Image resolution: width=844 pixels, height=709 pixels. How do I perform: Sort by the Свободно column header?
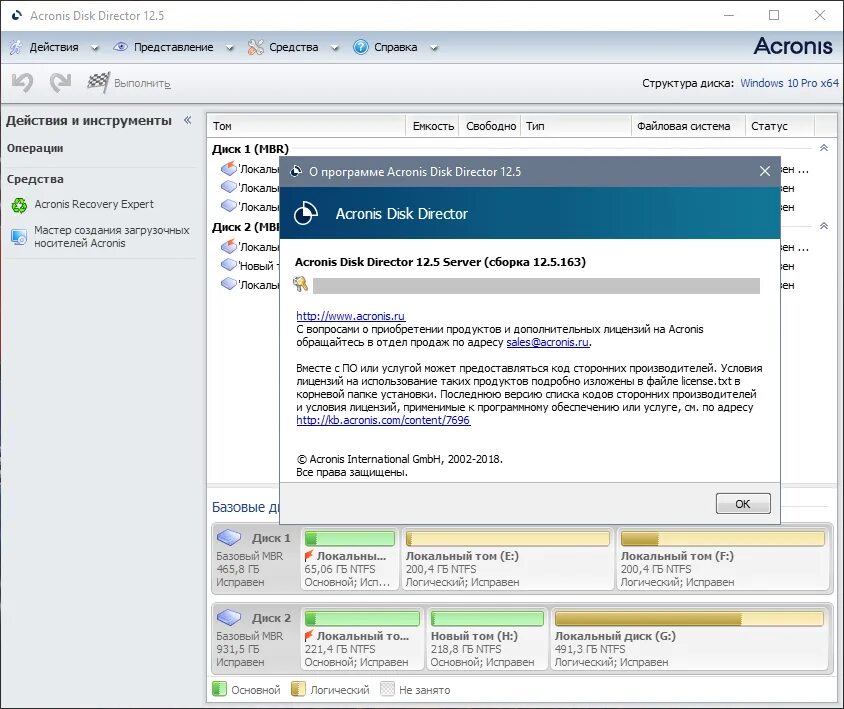(490, 126)
